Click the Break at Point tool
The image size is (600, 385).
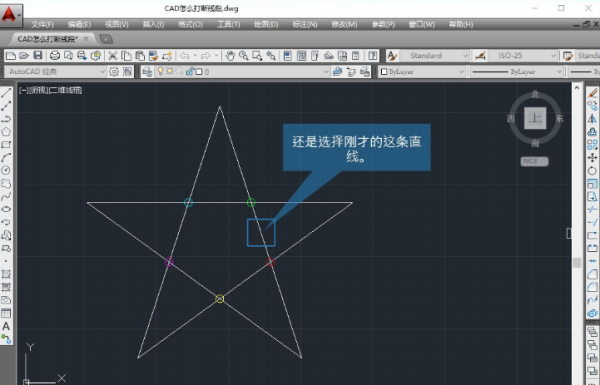(x=592, y=235)
